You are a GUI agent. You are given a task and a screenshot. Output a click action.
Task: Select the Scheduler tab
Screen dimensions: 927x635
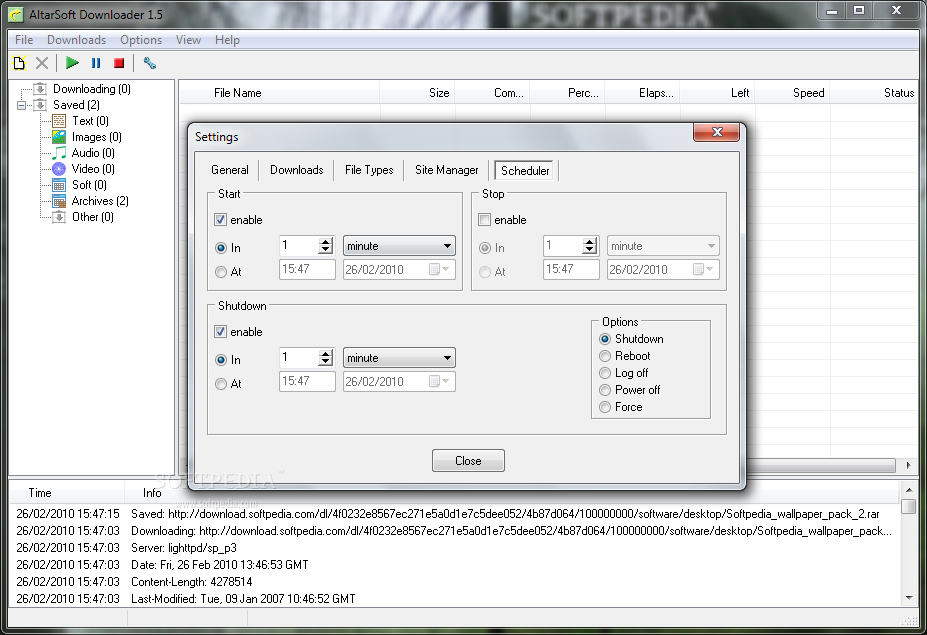click(x=524, y=170)
